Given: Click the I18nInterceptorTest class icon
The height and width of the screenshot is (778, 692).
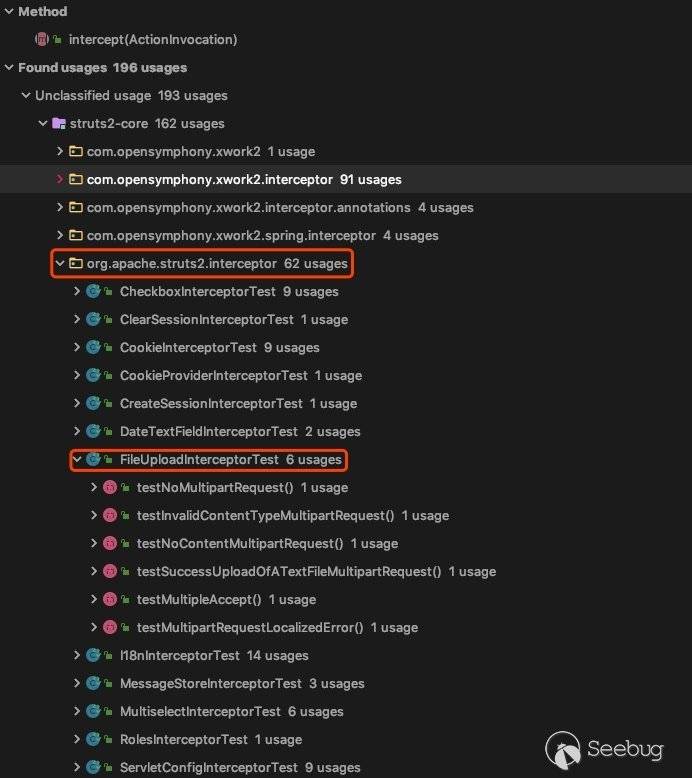Looking at the screenshot, I should [x=94, y=656].
